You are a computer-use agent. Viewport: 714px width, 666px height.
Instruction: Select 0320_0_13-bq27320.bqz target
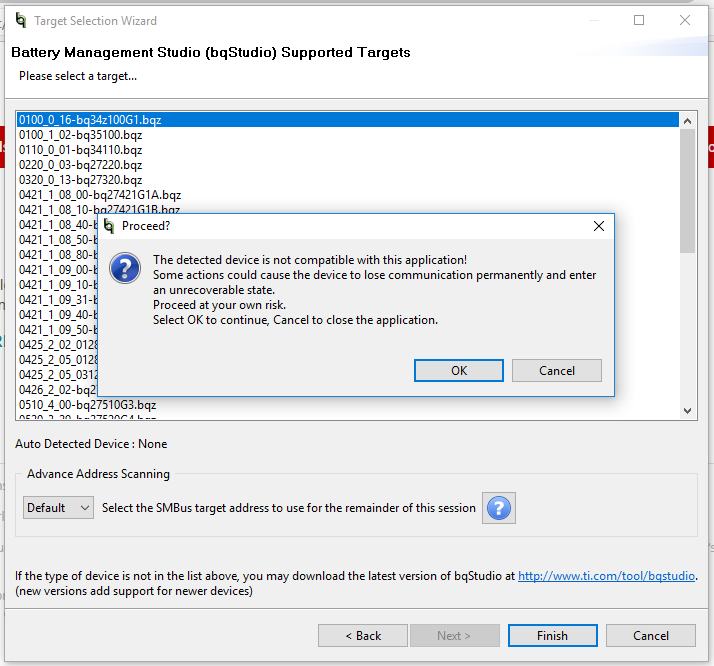[348, 180]
